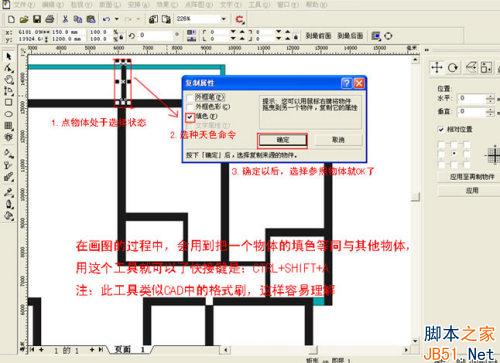The image size is (500, 363).
Task: Click the Convert to Curves icon
Action: (388, 36)
